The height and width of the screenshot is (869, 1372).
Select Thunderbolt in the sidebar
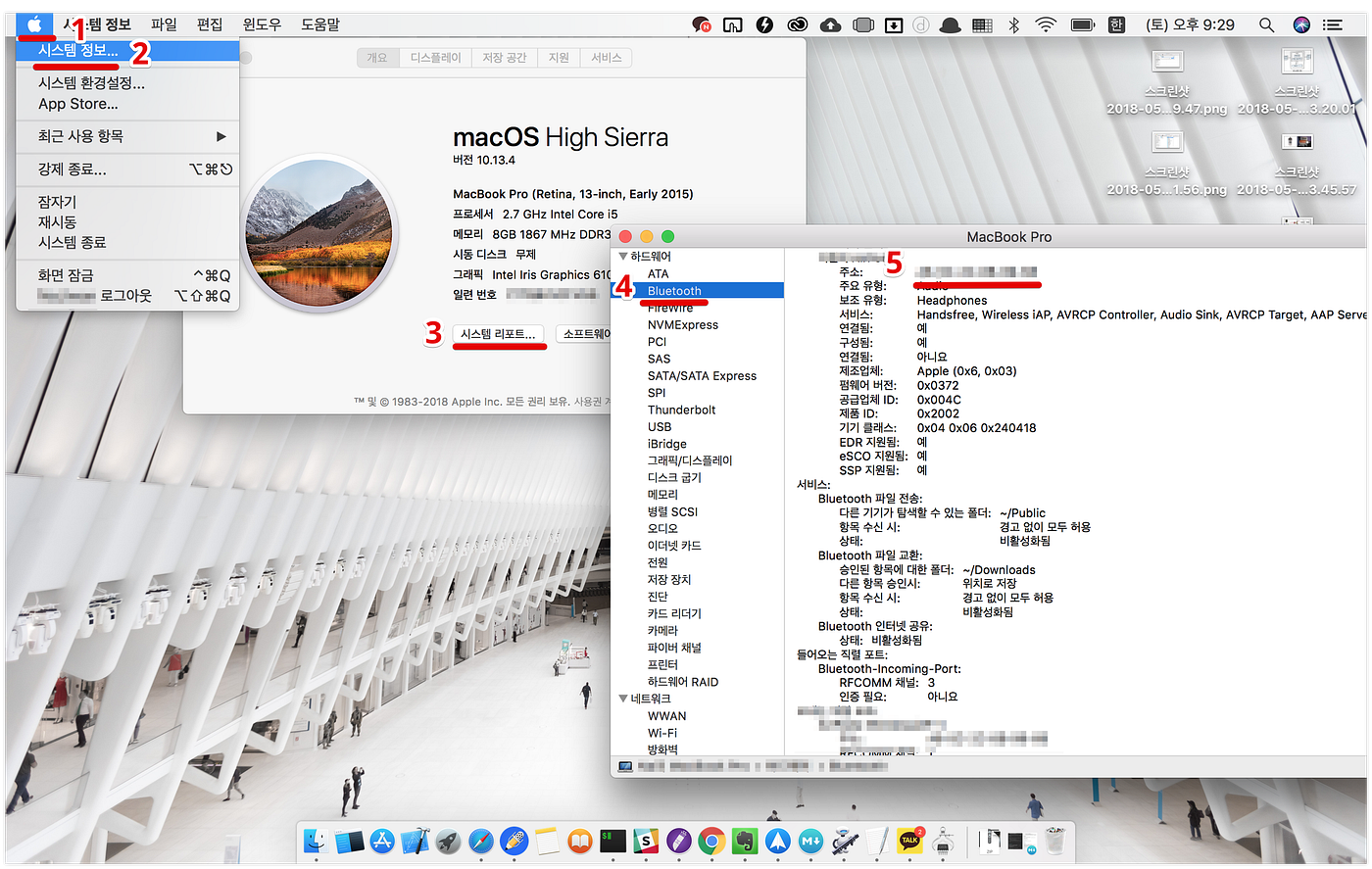click(x=697, y=410)
